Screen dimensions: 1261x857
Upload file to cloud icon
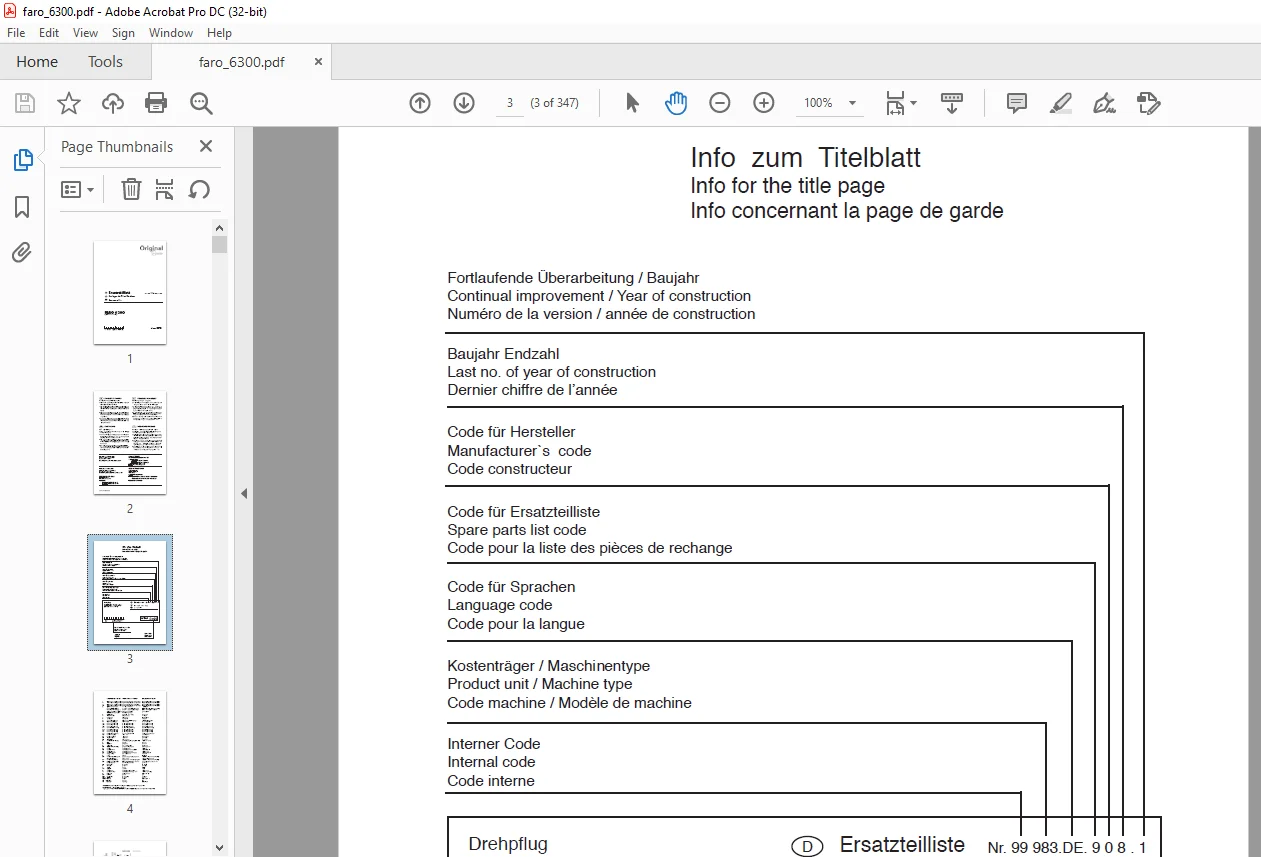point(113,103)
